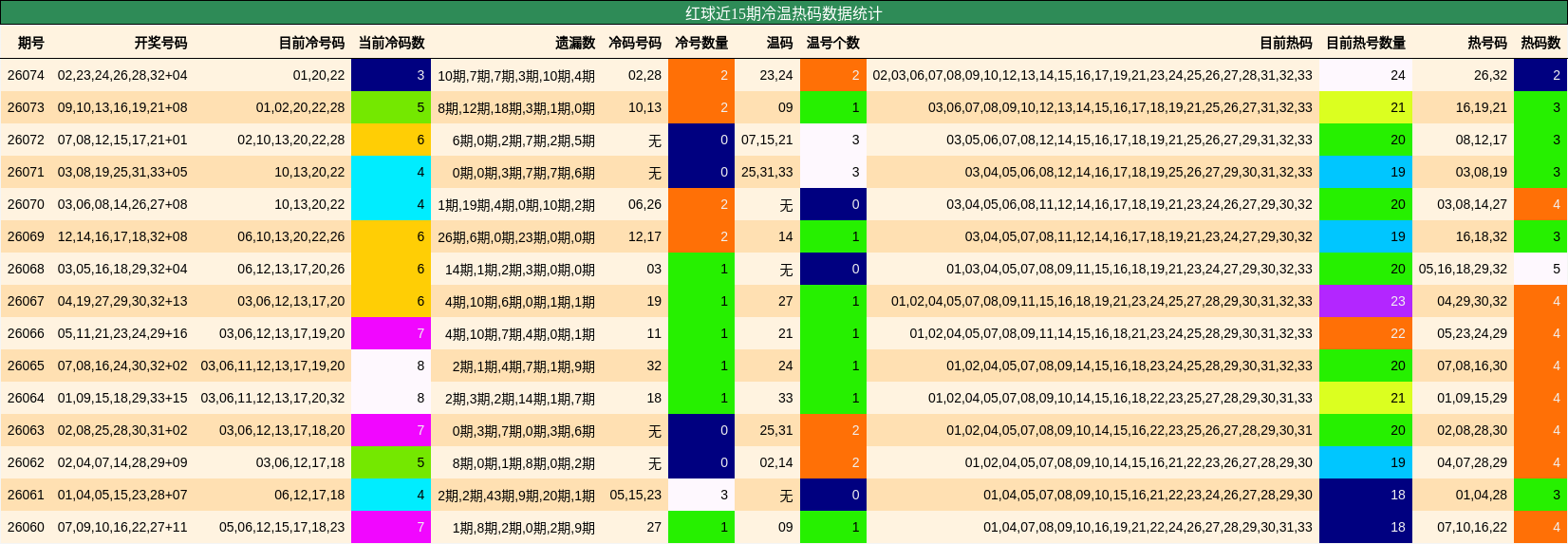Select cold code 05,15,23 in row 26061
1568x544 pixels.
click(636, 495)
